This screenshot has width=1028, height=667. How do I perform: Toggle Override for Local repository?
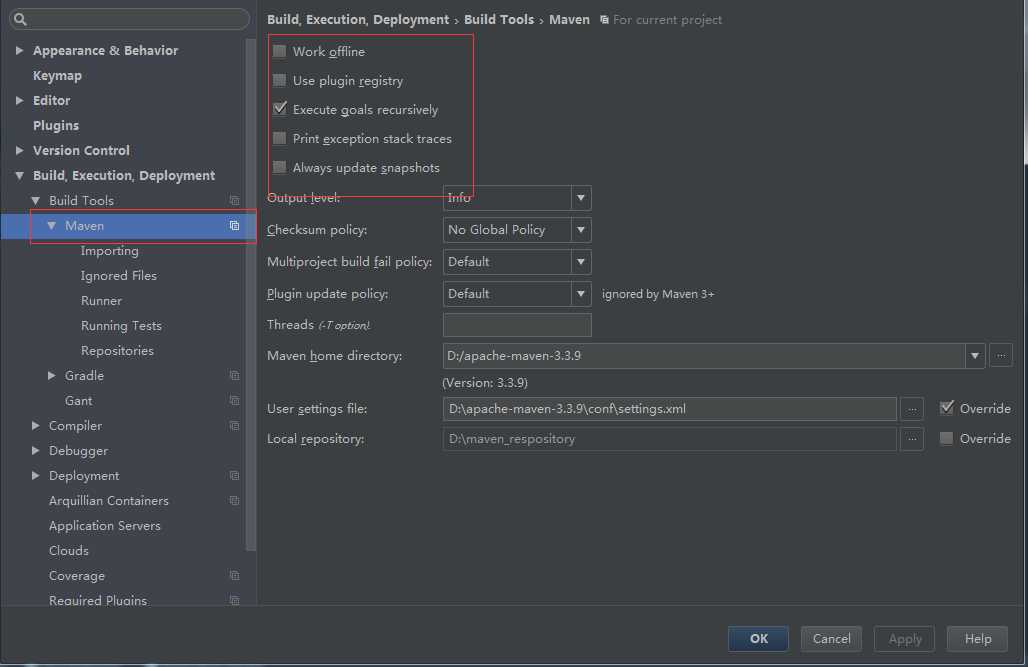(x=946, y=439)
